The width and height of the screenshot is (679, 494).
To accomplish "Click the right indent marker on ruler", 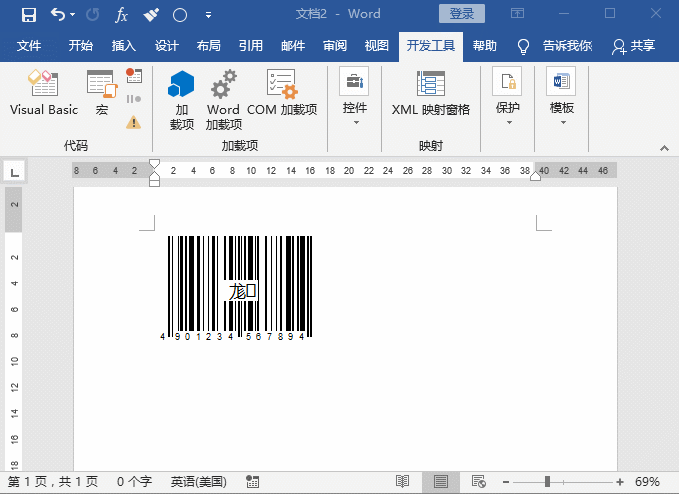I will 535,176.
